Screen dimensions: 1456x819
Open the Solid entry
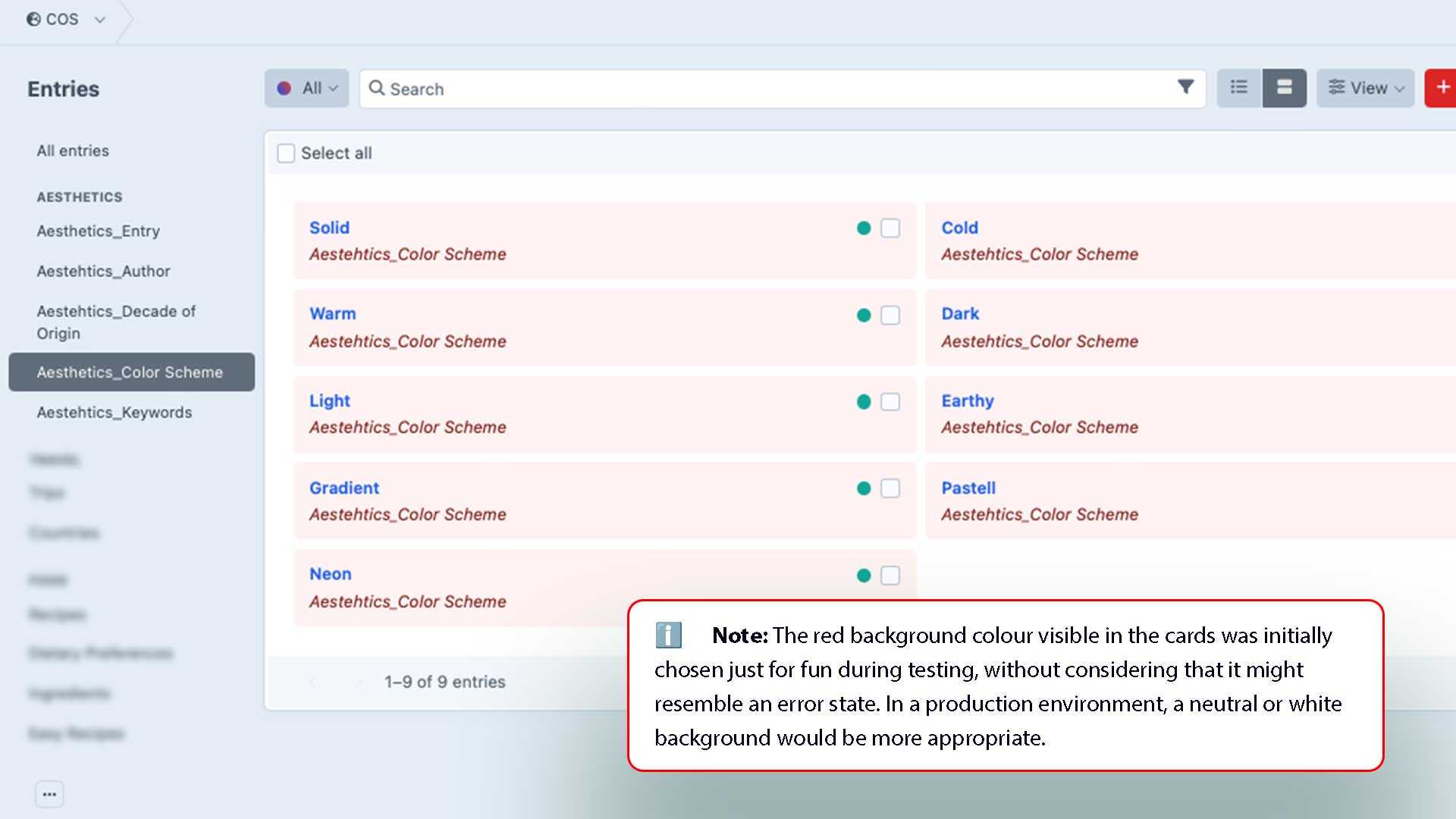tap(329, 227)
